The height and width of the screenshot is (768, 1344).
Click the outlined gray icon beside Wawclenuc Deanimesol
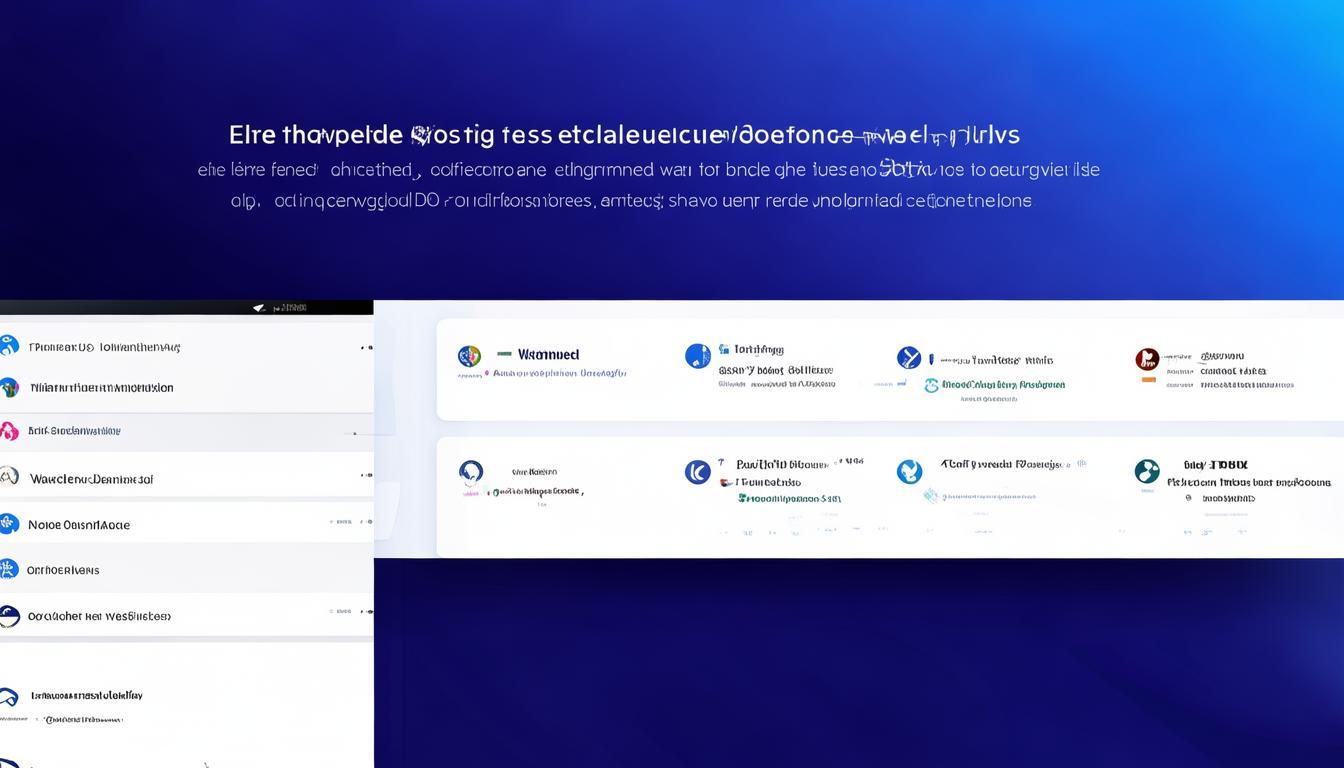9,477
